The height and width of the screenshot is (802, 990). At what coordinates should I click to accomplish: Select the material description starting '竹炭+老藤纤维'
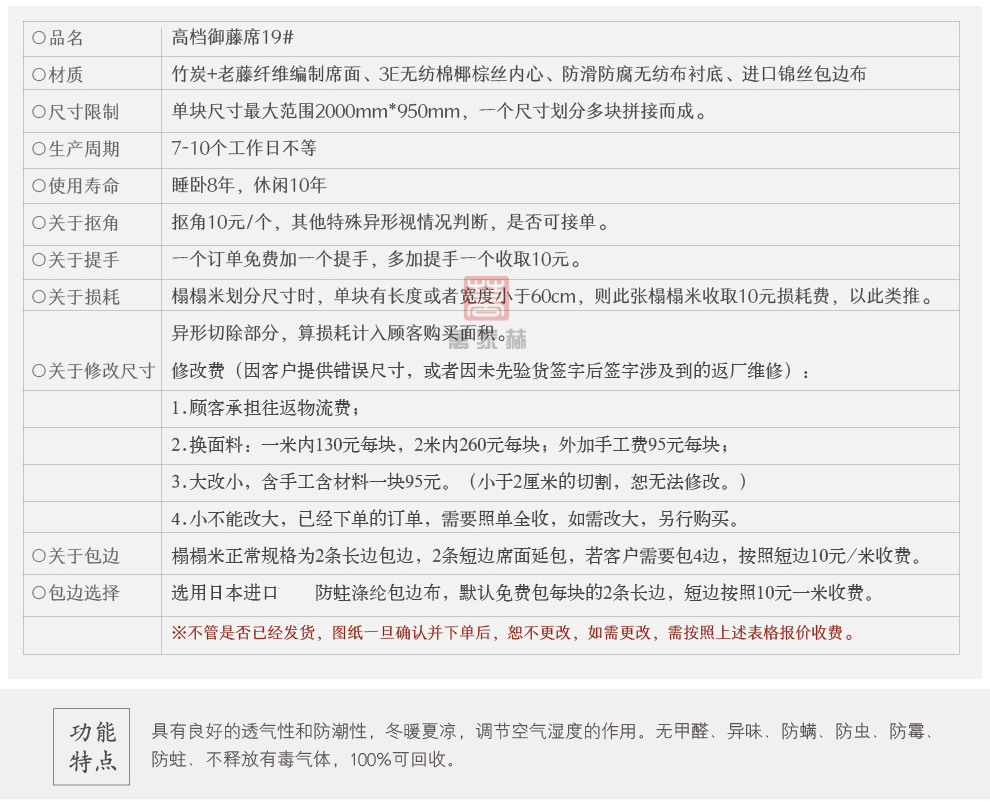click(518, 74)
